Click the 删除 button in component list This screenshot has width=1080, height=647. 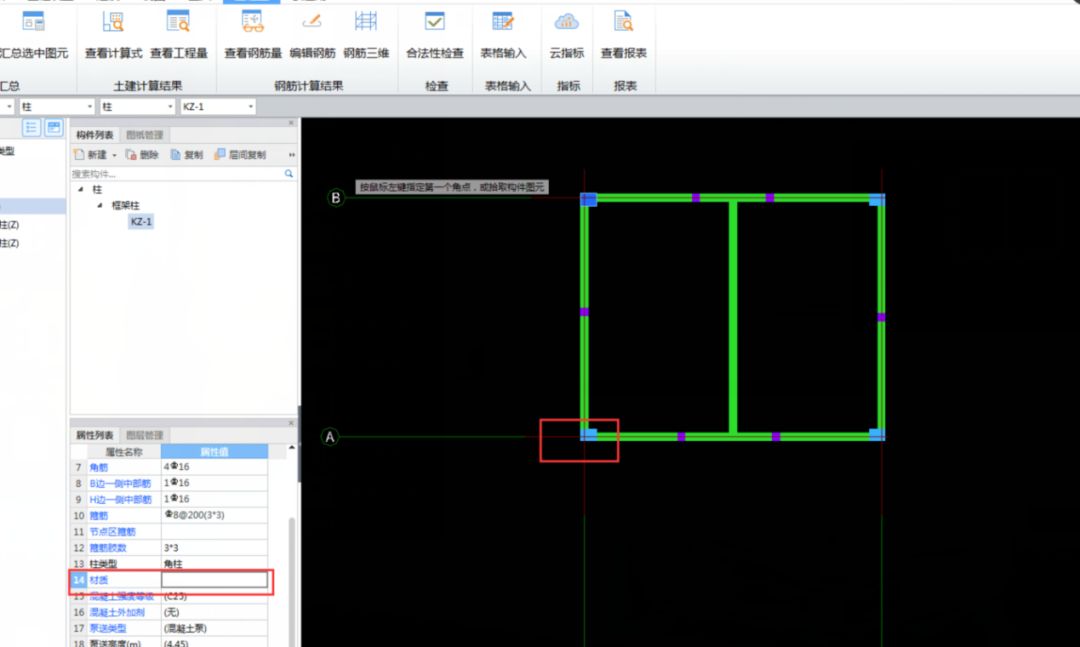point(142,155)
